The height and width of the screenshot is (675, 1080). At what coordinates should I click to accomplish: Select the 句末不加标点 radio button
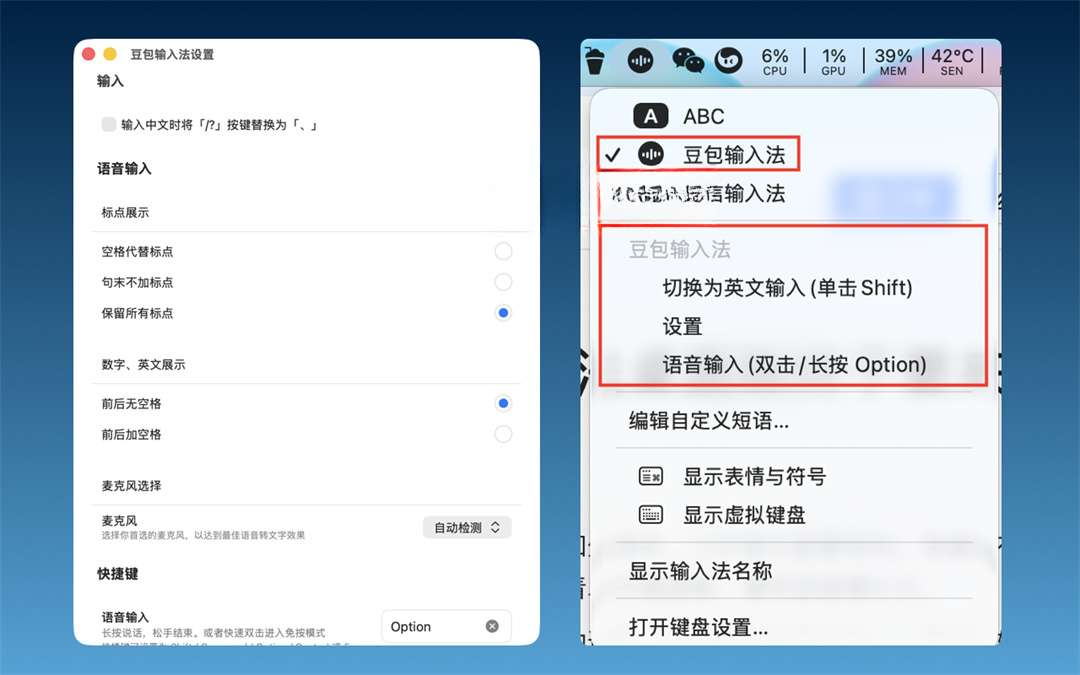[x=503, y=282]
